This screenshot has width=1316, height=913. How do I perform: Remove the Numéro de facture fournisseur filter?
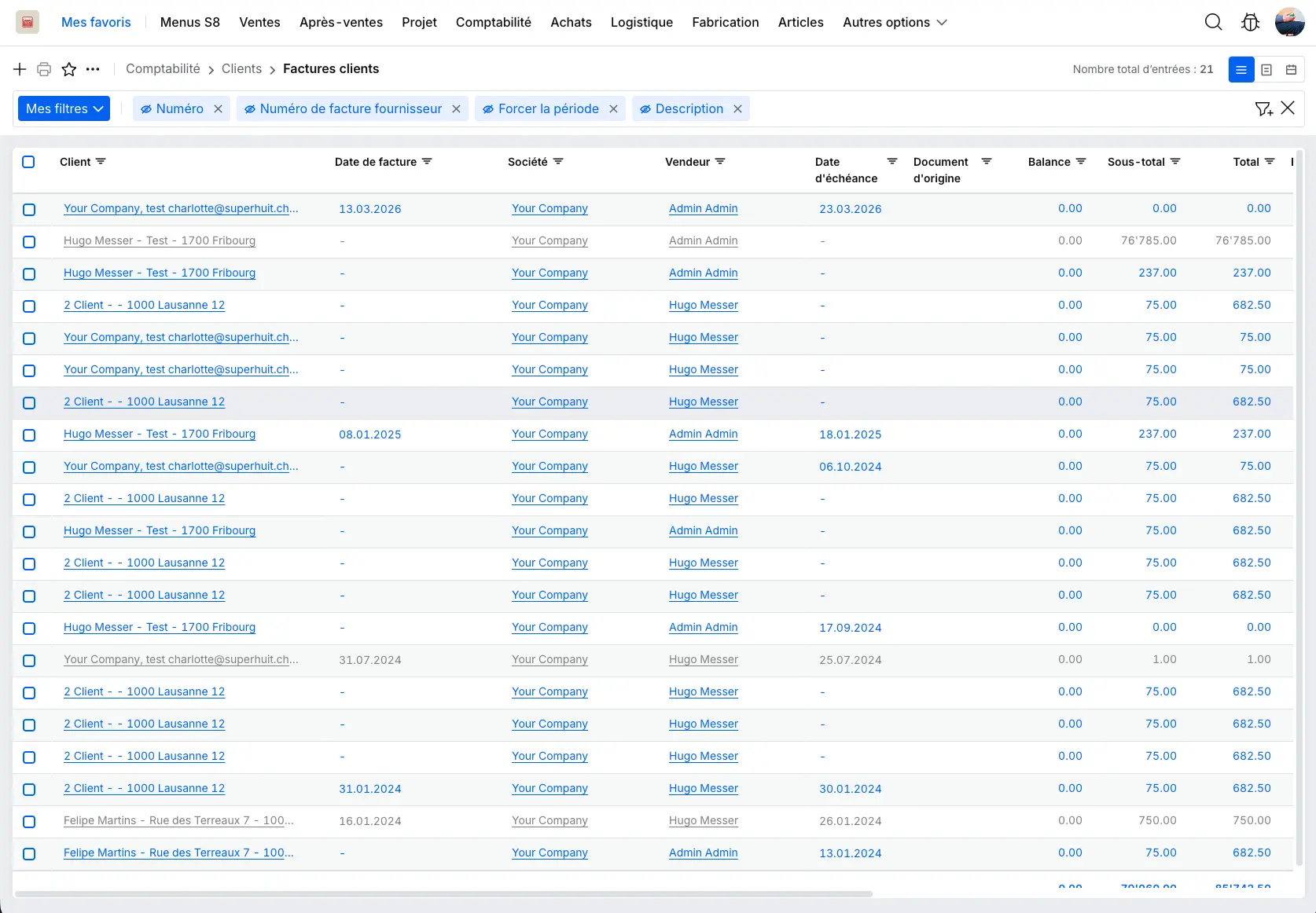pyautogui.click(x=456, y=109)
